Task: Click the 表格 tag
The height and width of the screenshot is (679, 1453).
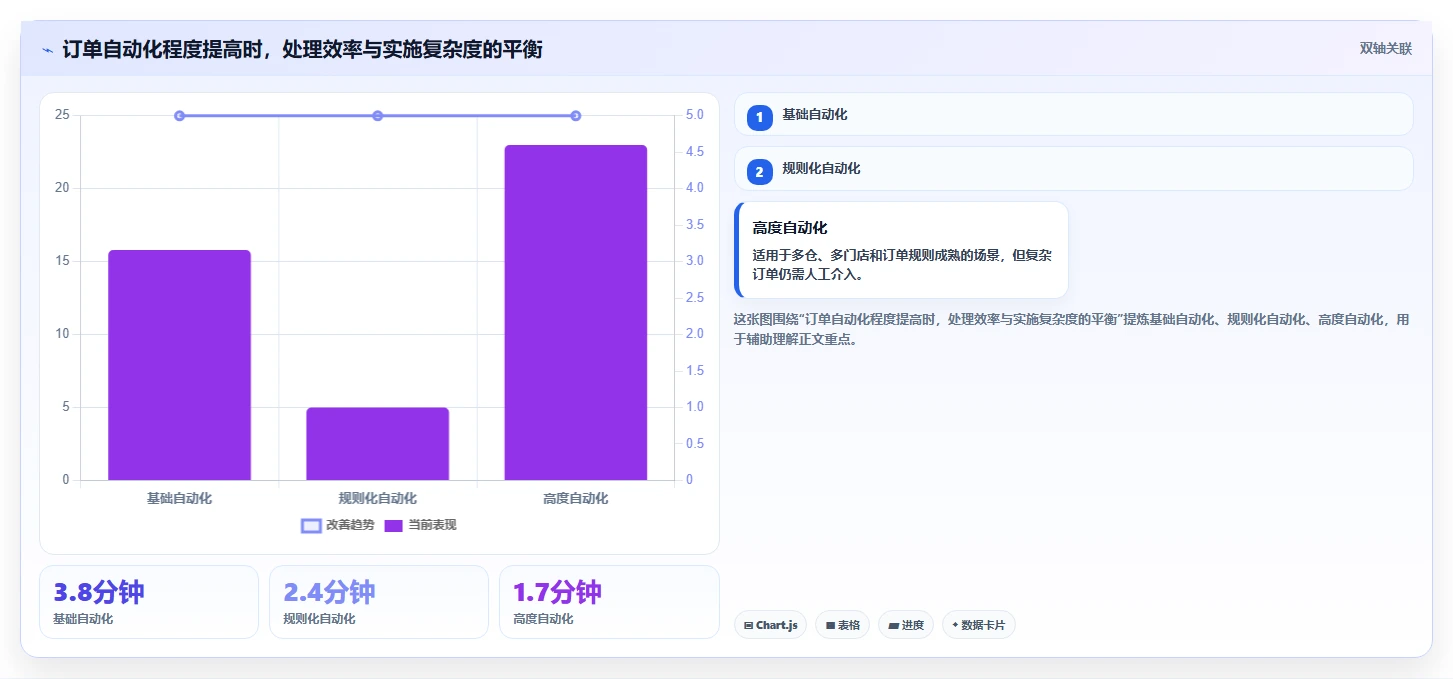Action: [842, 625]
